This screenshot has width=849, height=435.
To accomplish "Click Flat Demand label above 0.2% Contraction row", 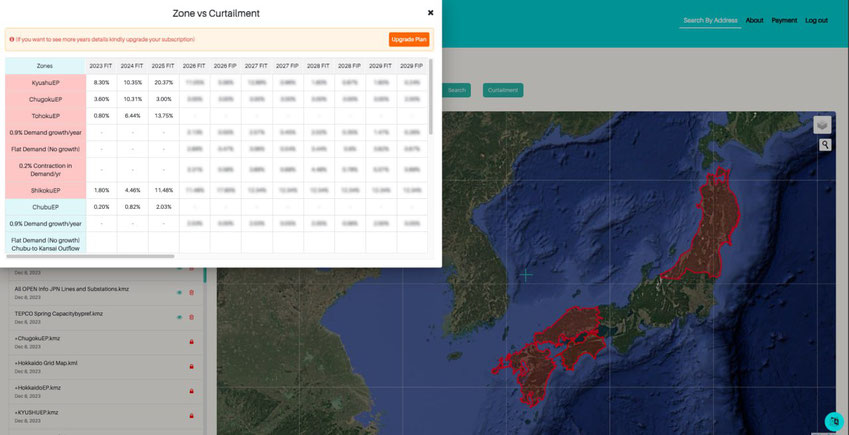I will (x=45, y=149).
